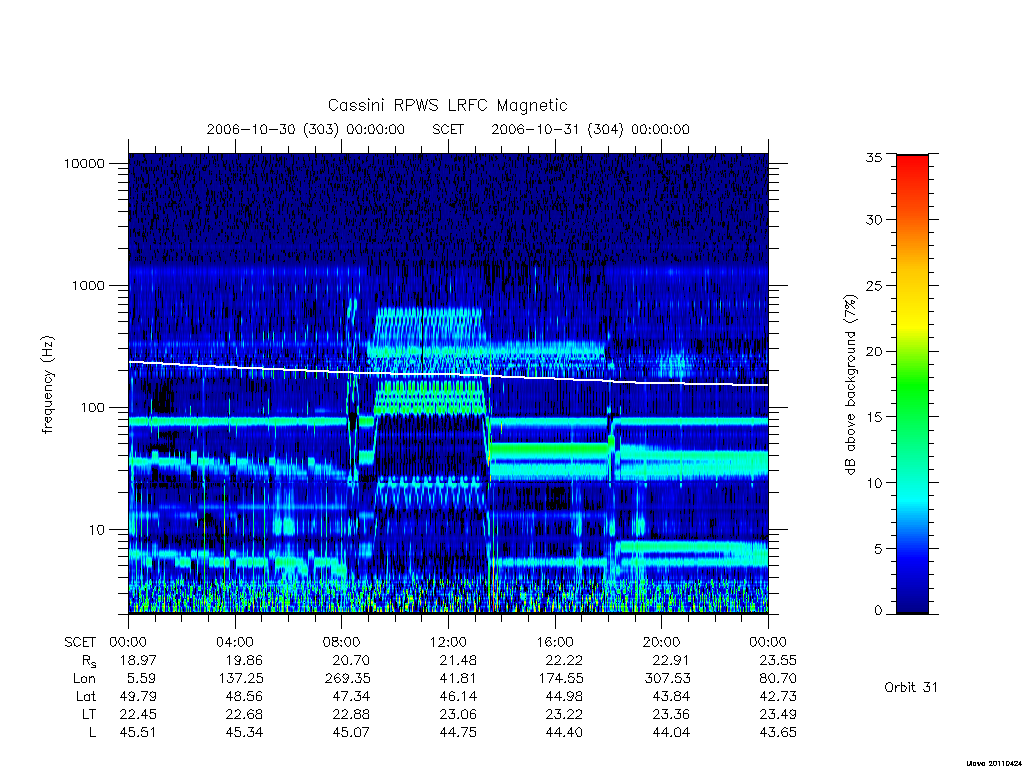Click the title "Cassini RPWS LRFC Magnetic"
Viewport: 1024px width, 768px height.
447,105
